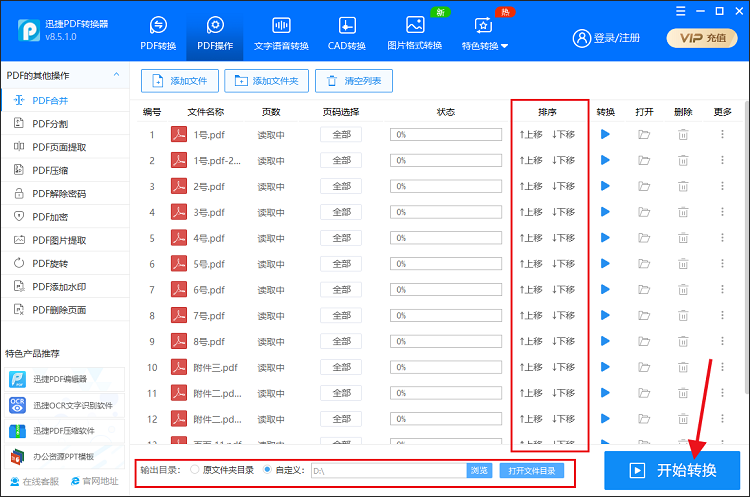Open more options for 2号.pdf
The image size is (750, 497).
click(722, 186)
